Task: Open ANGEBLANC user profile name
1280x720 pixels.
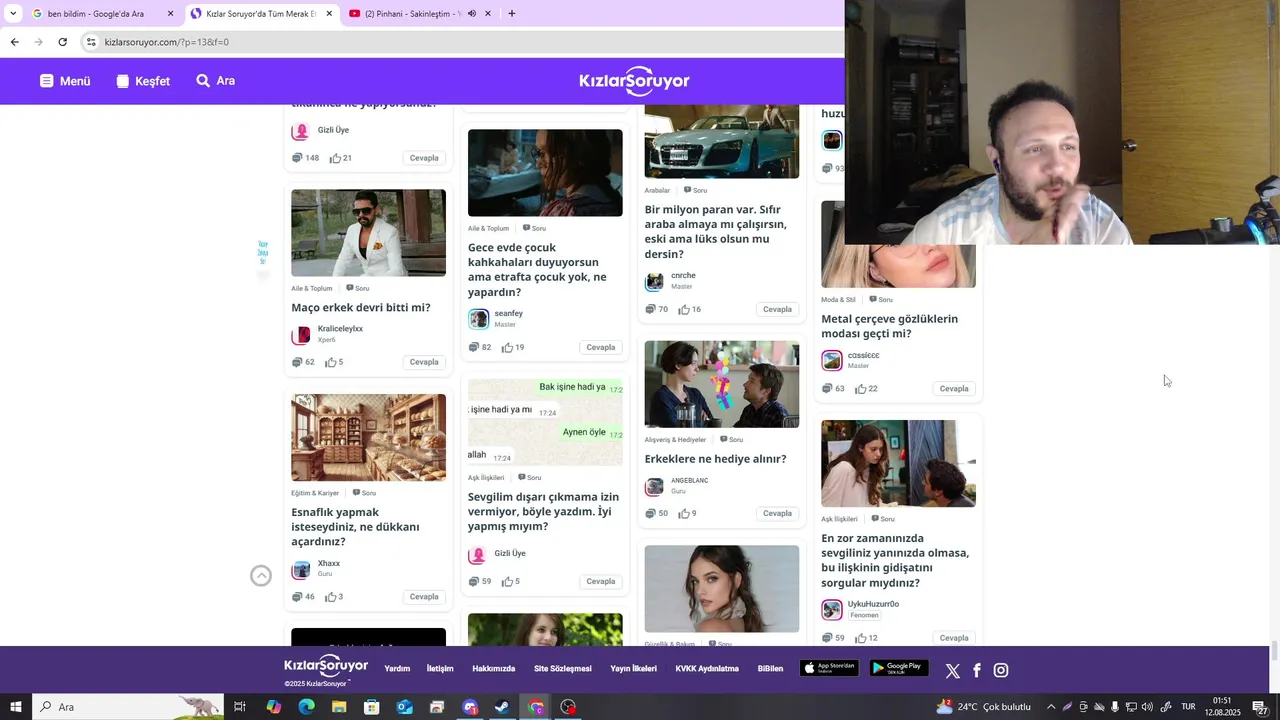Action: click(689, 480)
